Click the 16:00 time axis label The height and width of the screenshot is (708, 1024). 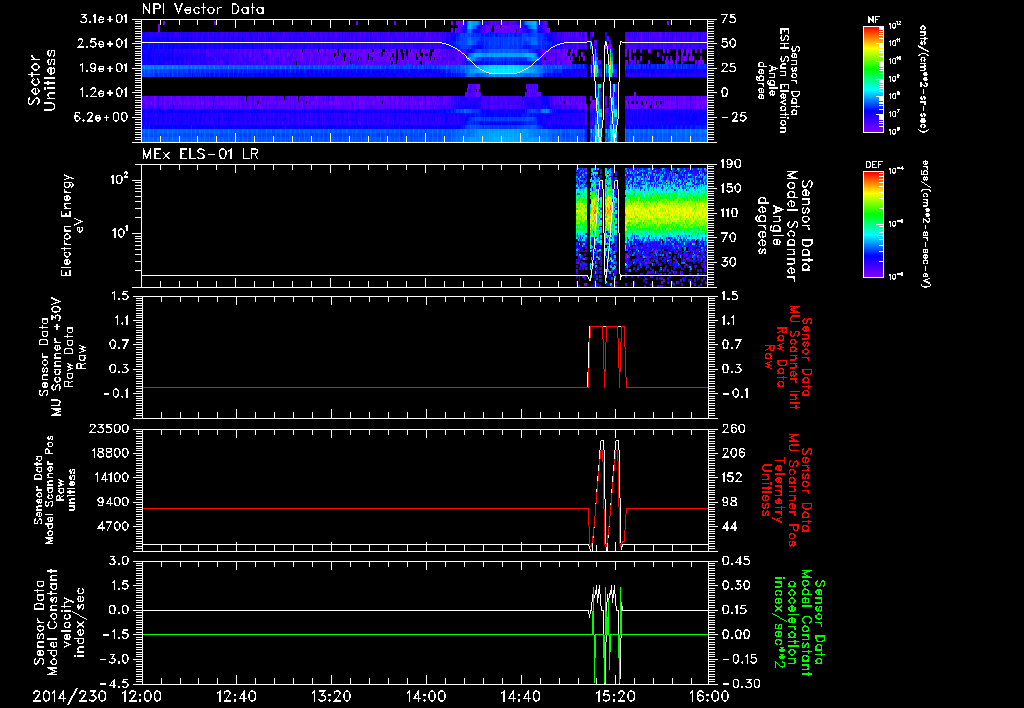coord(708,696)
